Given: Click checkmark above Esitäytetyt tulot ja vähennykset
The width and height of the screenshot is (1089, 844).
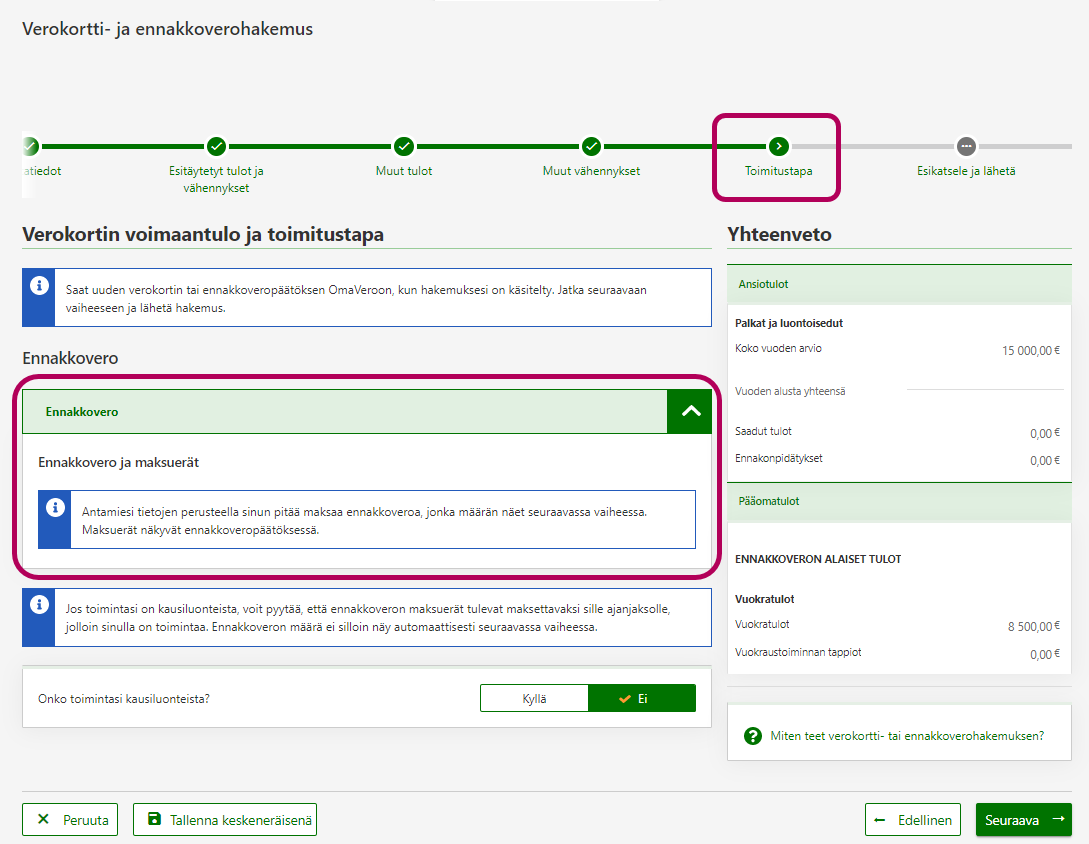Looking at the screenshot, I should tap(216, 146).
